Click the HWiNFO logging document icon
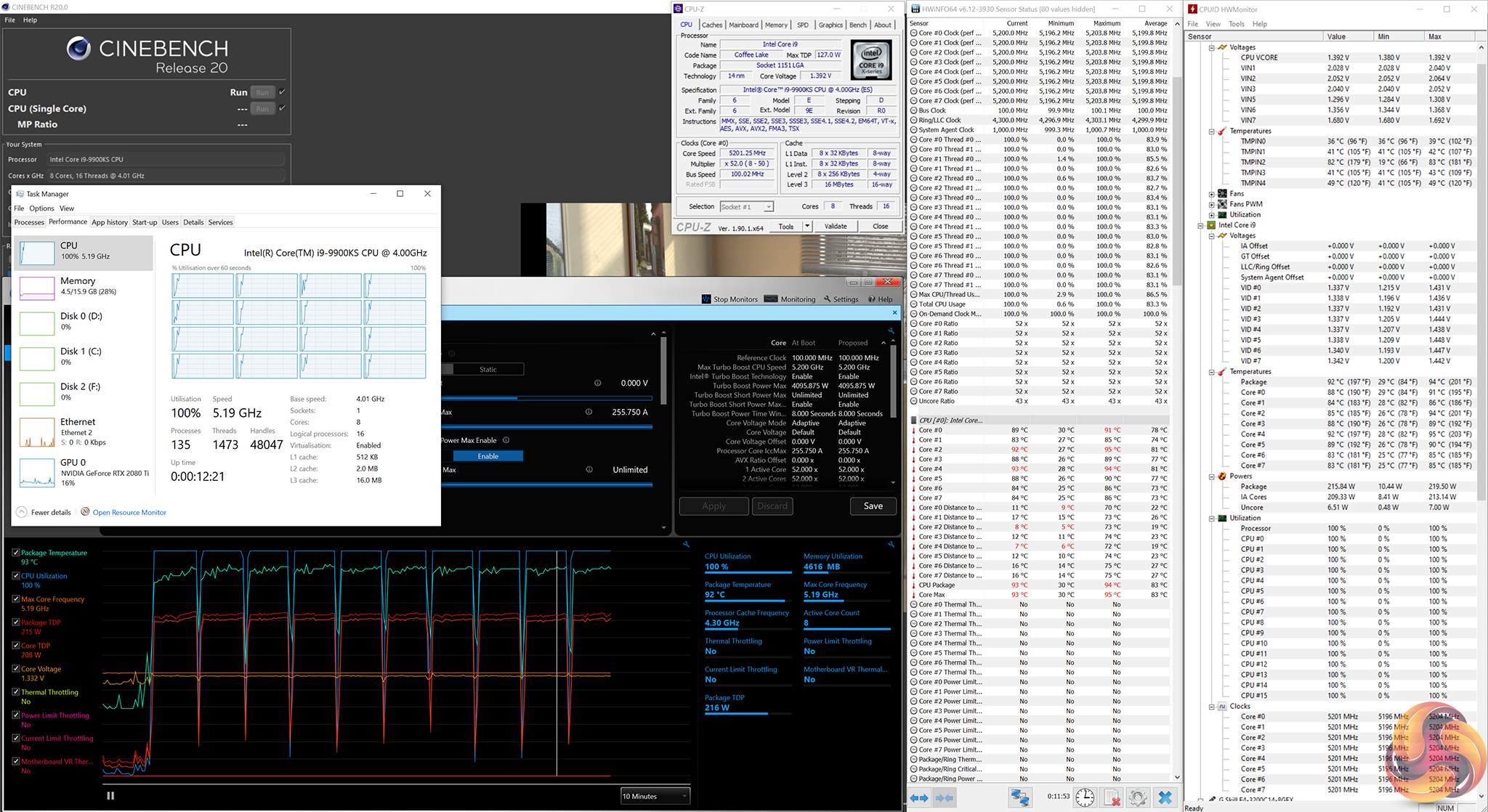 click(x=1112, y=797)
